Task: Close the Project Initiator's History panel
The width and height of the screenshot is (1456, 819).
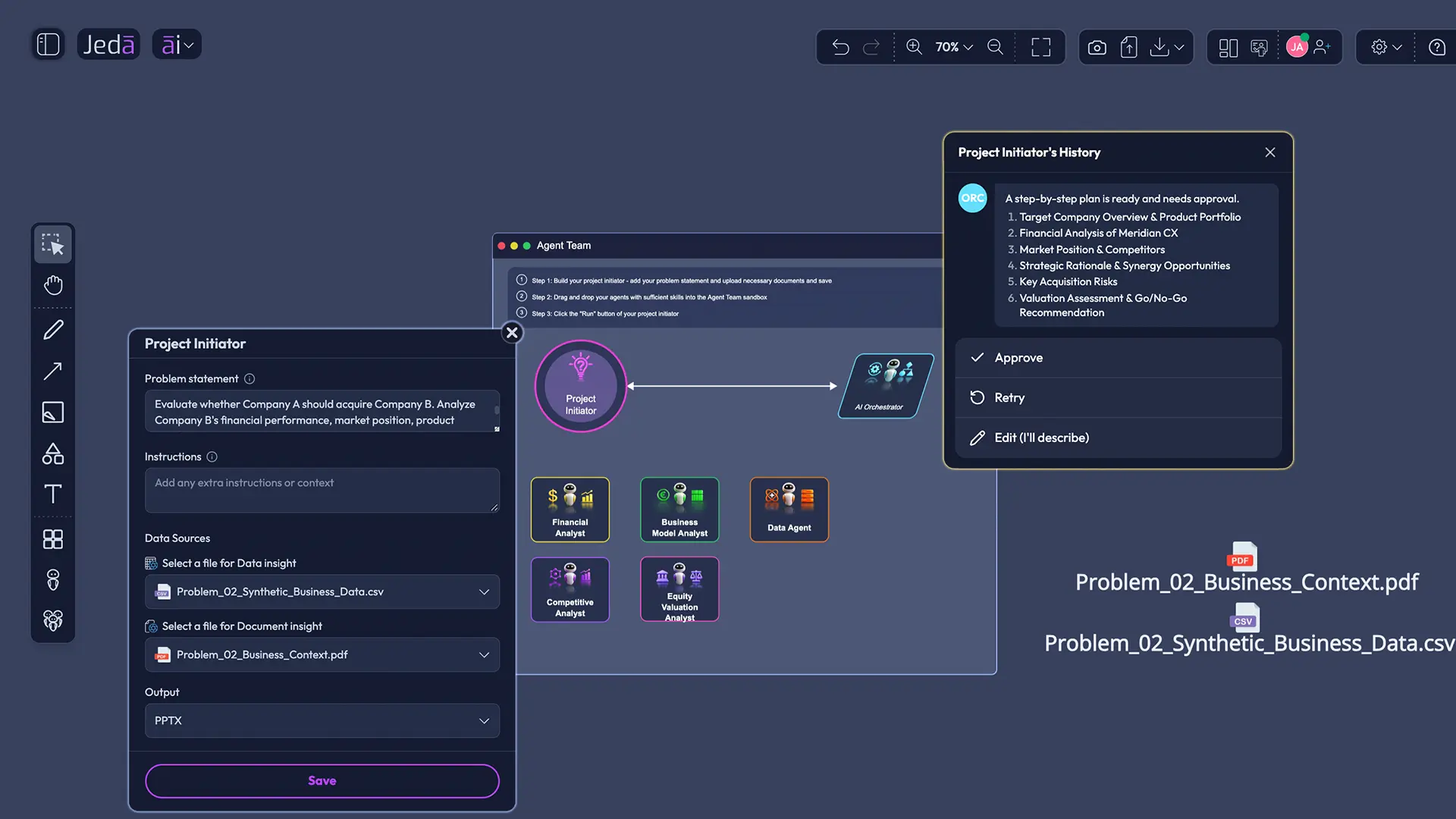Action: [1270, 152]
